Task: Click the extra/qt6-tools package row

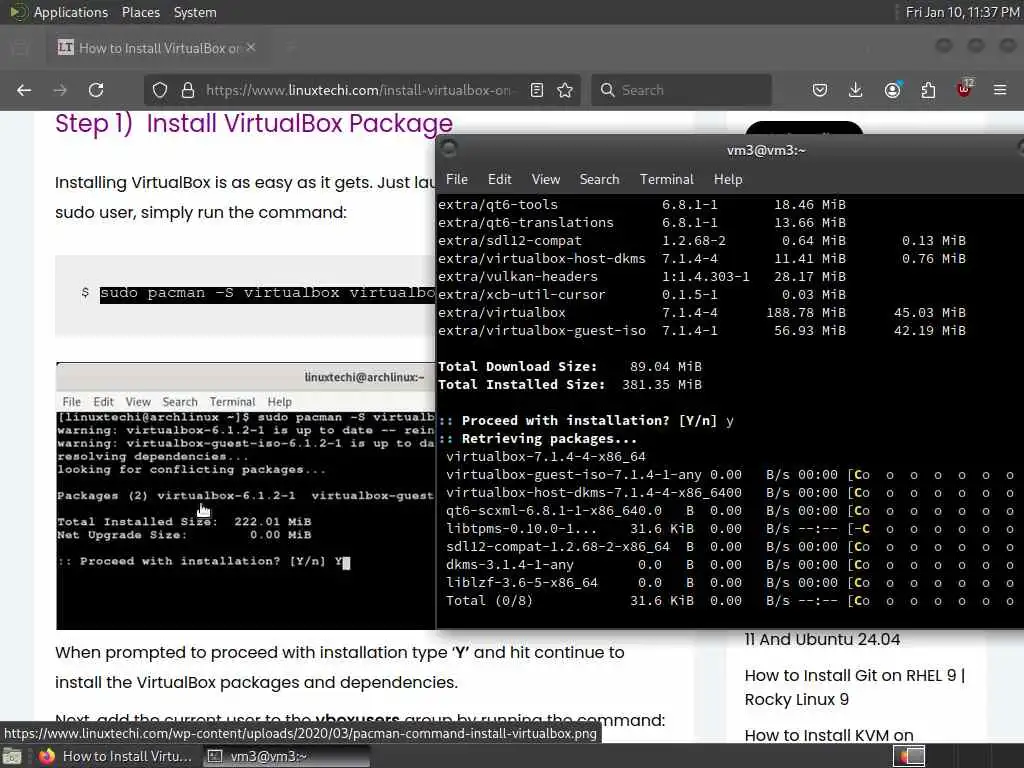Action: 641,204
